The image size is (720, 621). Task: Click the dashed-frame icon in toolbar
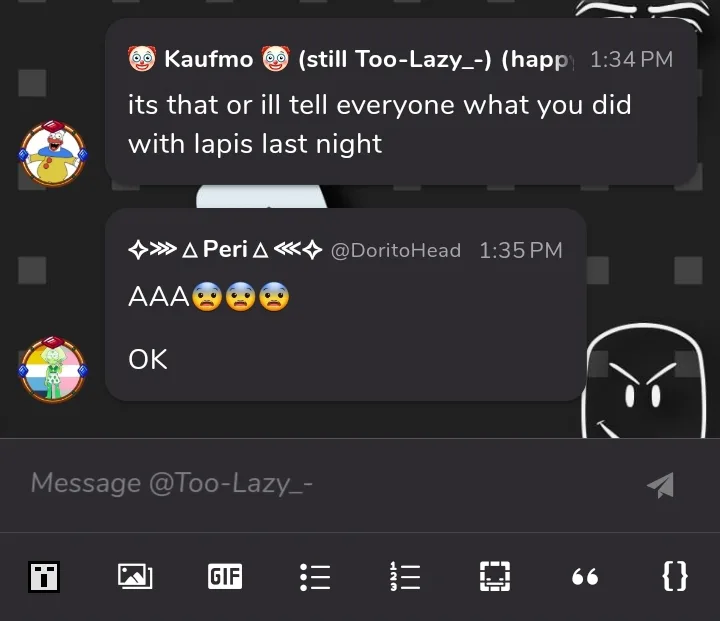[x=495, y=576]
